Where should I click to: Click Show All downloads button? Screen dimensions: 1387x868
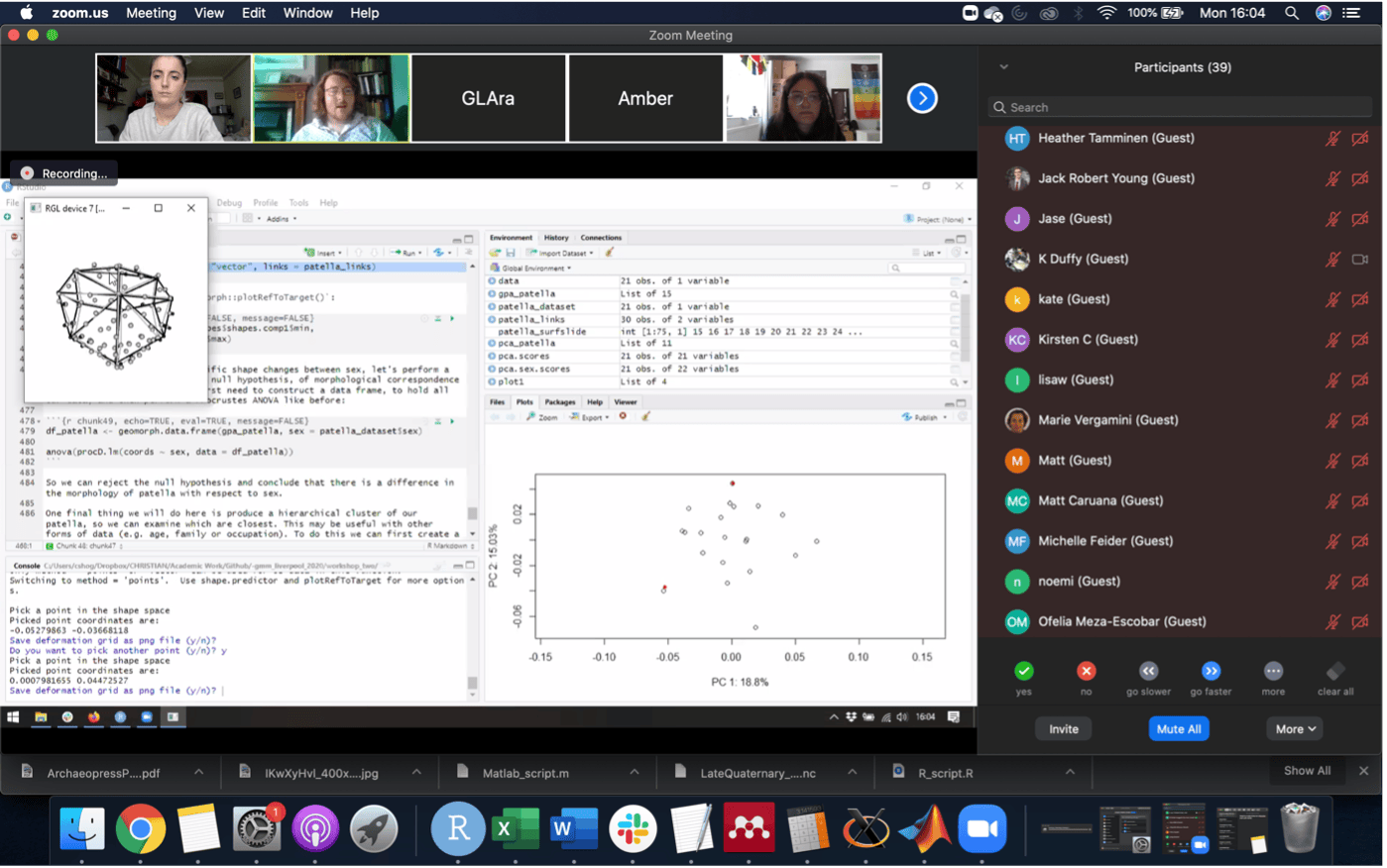click(1307, 771)
